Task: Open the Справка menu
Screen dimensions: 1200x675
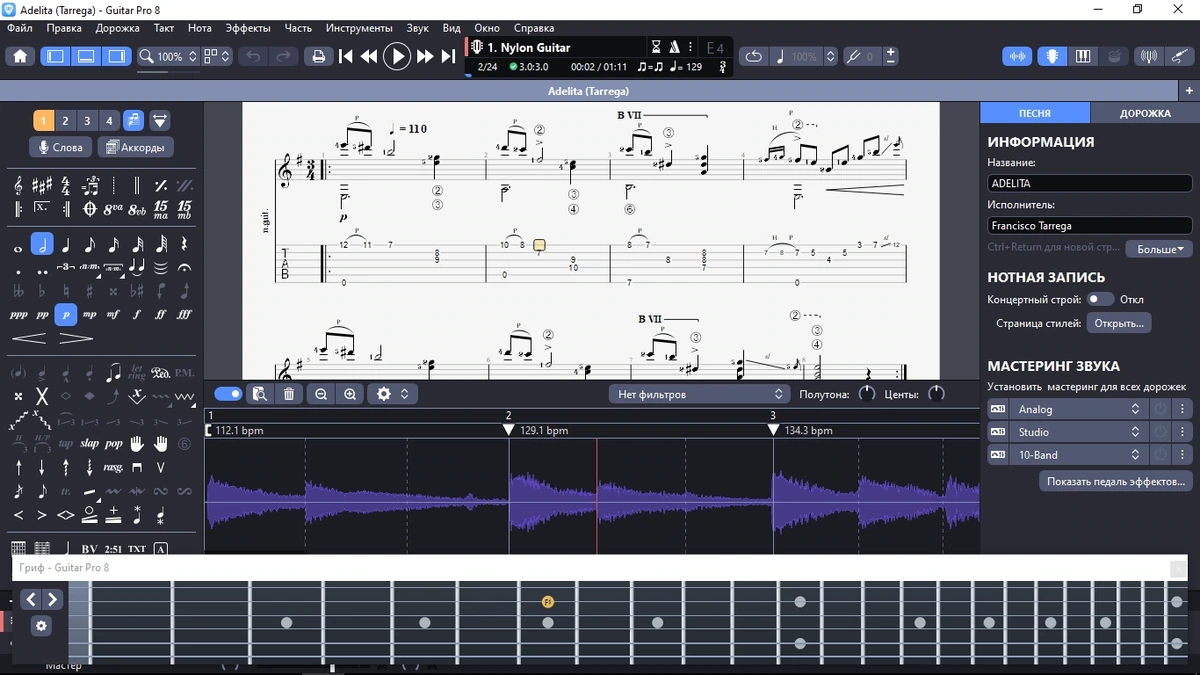Action: (x=534, y=28)
